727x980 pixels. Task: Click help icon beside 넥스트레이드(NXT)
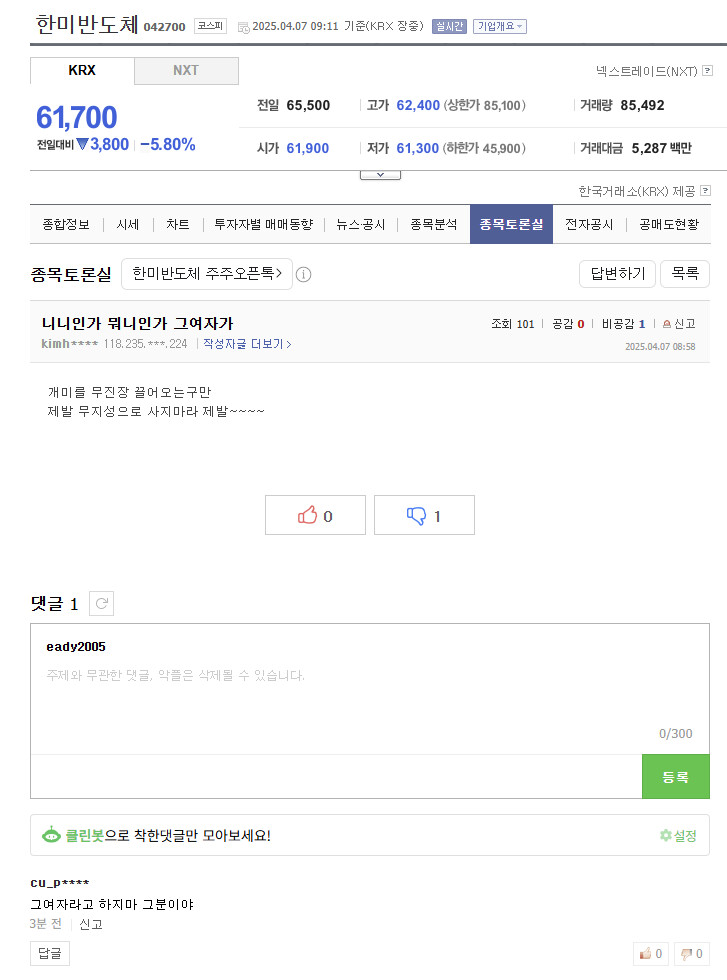[x=708, y=71]
